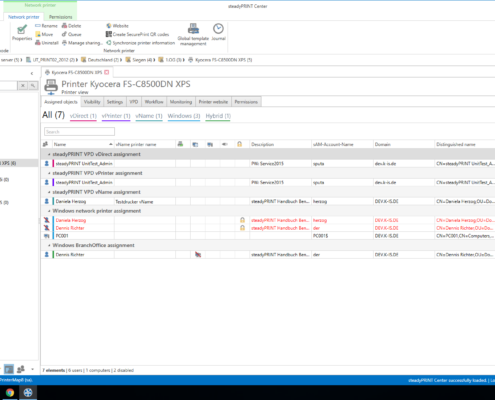Synchronize printer information
This screenshot has height=400, width=495.
[x=140, y=43]
